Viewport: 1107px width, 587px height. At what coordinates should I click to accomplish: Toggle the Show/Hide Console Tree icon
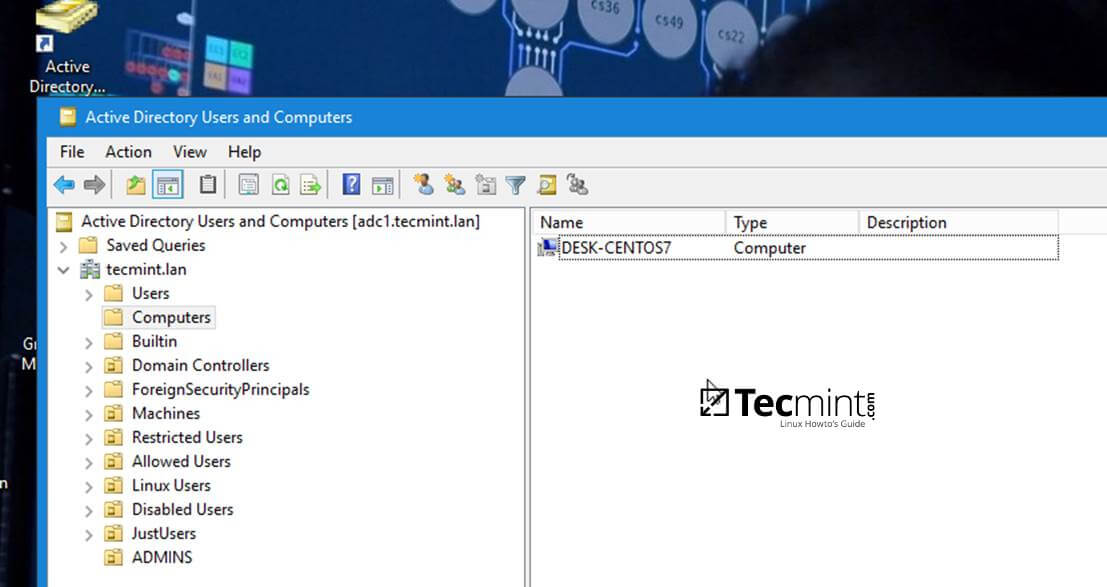[x=167, y=184]
